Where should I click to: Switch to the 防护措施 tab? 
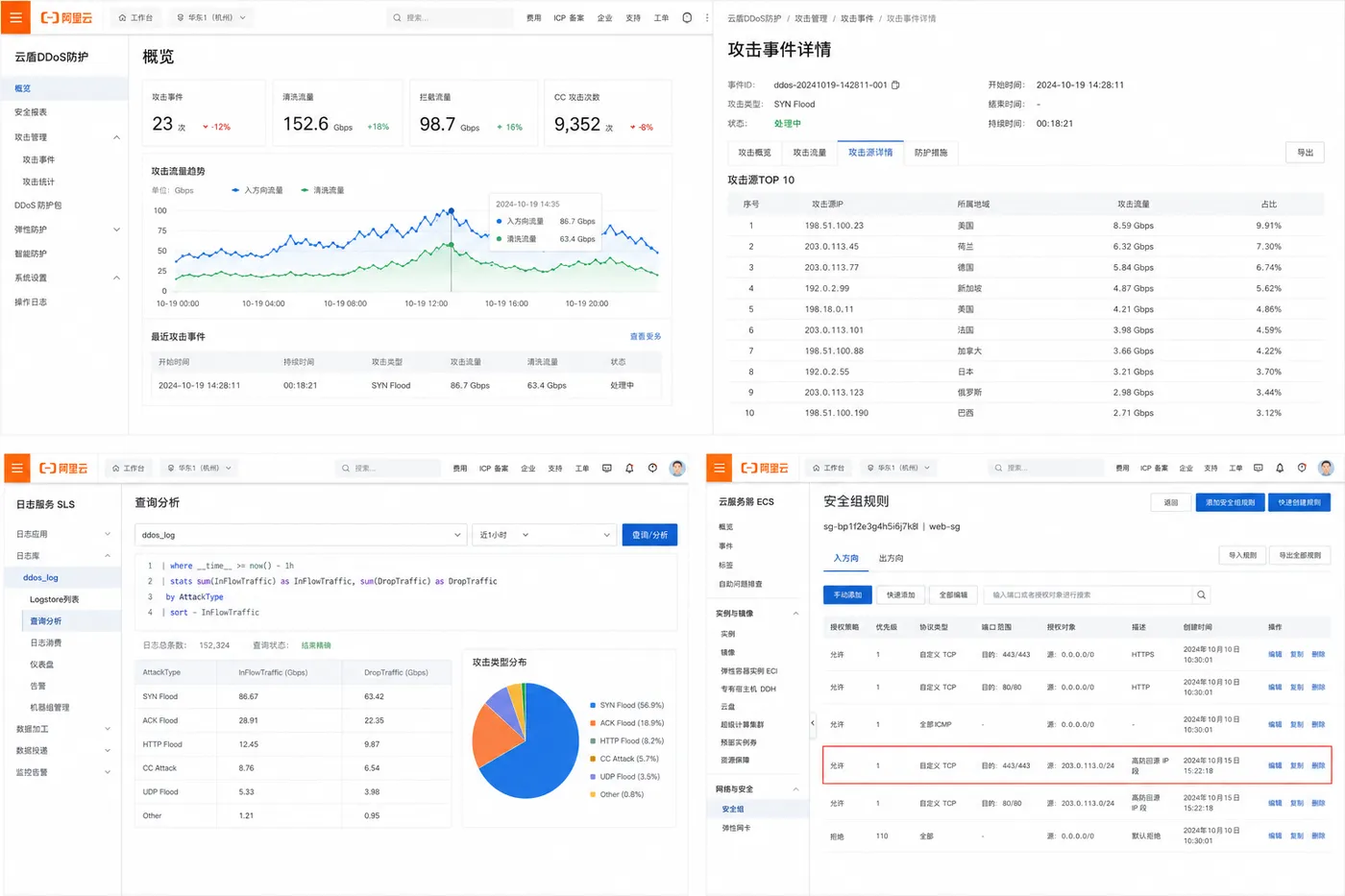930,153
